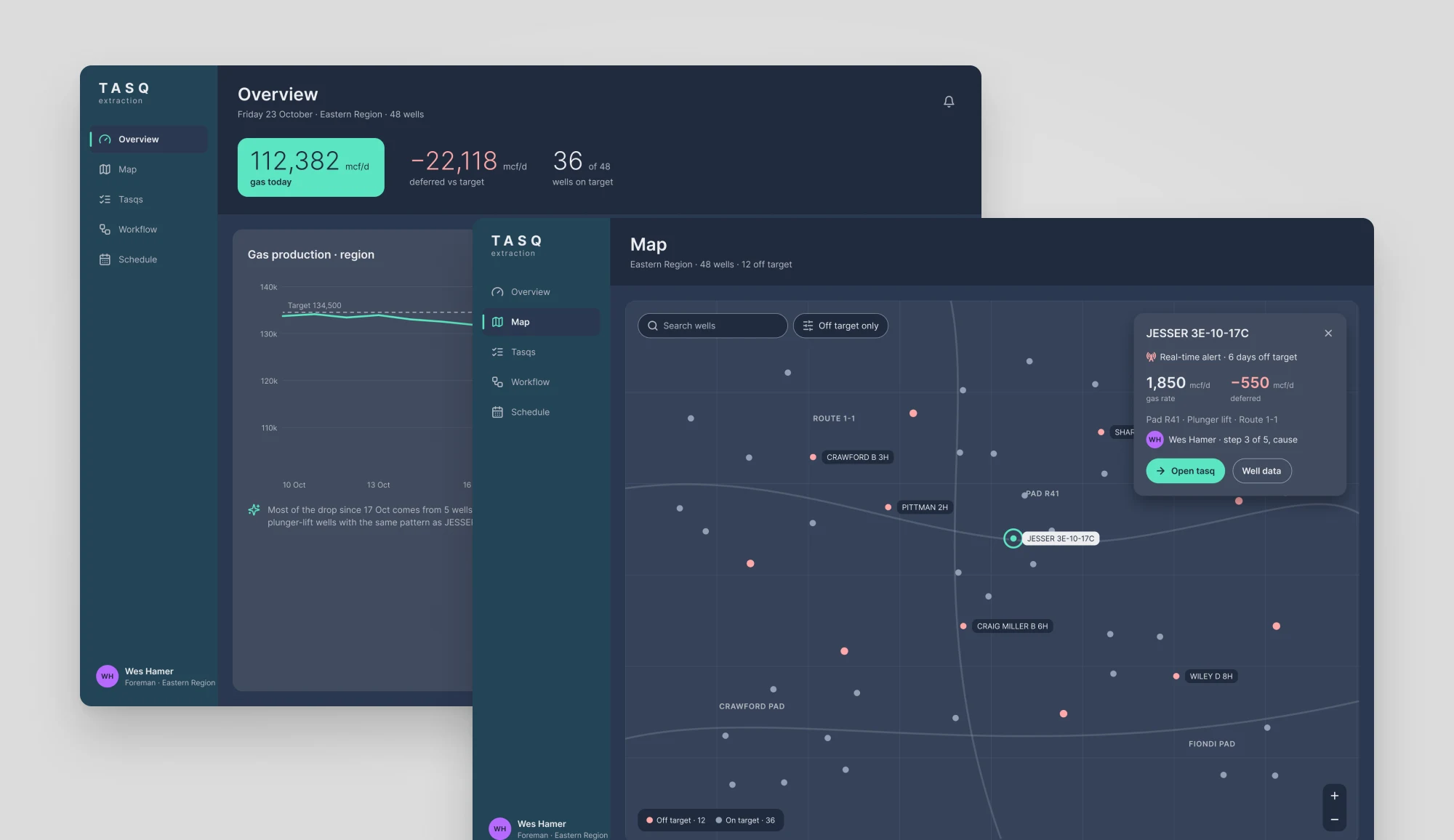Click the real-time alert signal icon
The image size is (1454, 840).
(1151, 357)
